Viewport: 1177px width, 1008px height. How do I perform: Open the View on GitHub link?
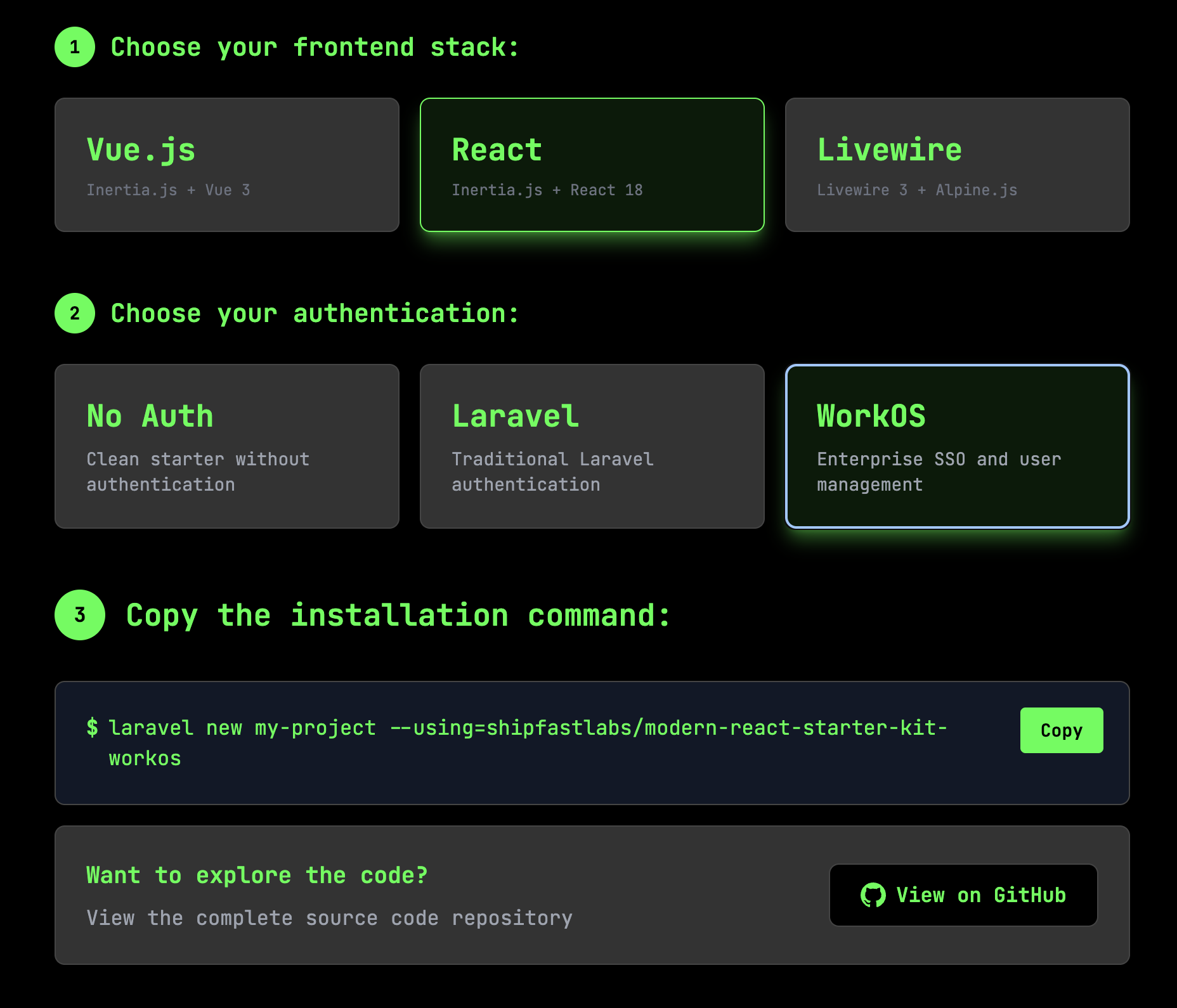click(x=963, y=895)
